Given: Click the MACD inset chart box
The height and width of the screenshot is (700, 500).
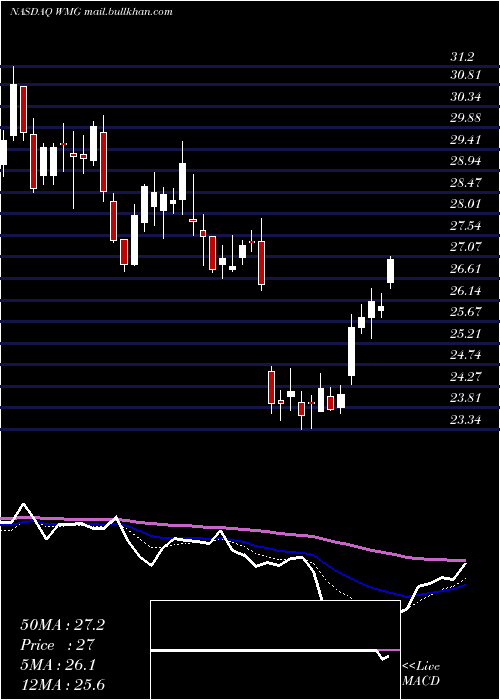Looking at the screenshot, I should coord(275,650).
